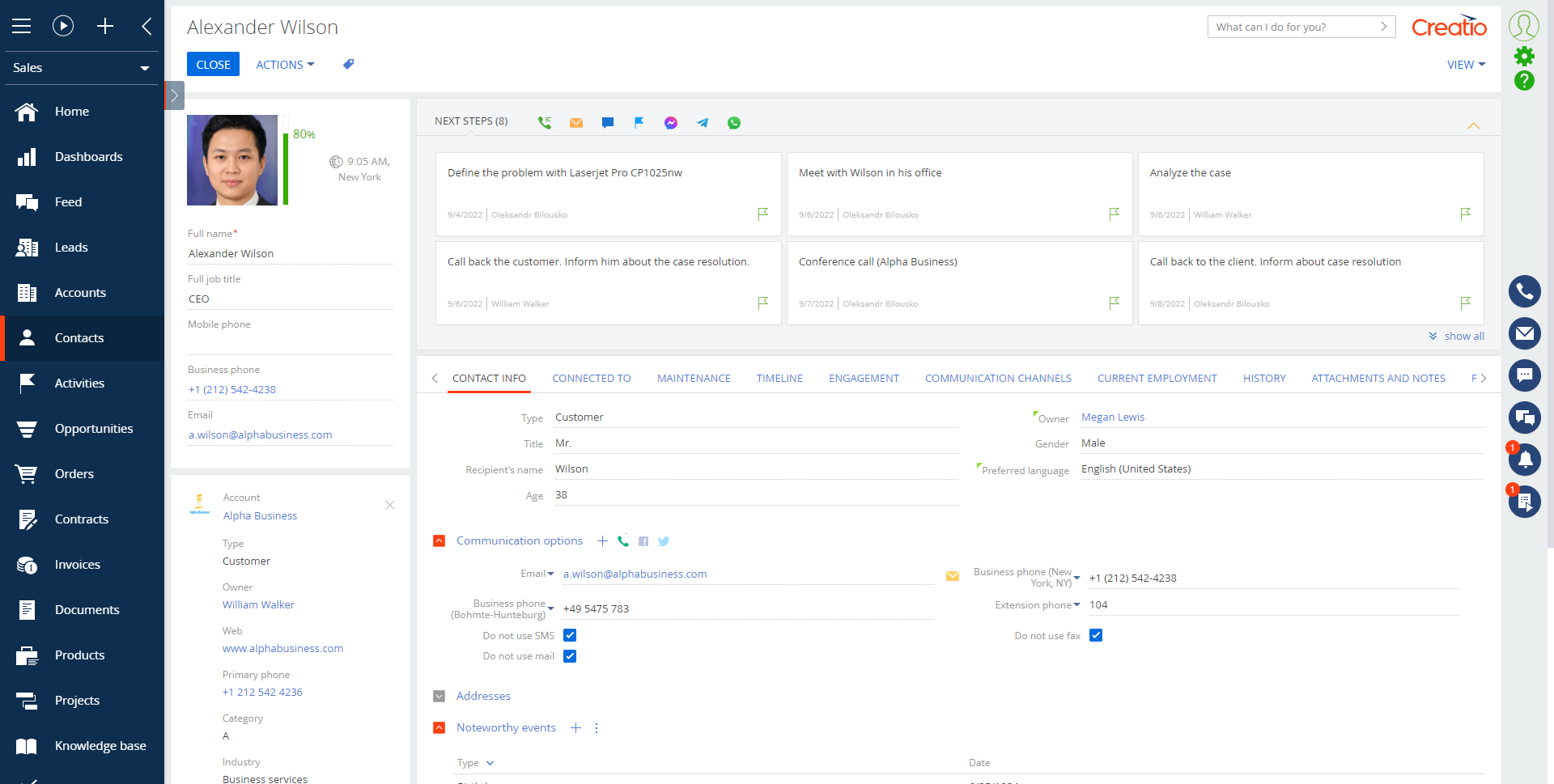Click the Messenger icon in Next Steps
Viewport: 1554px width, 784px height.
[x=670, y=123]
